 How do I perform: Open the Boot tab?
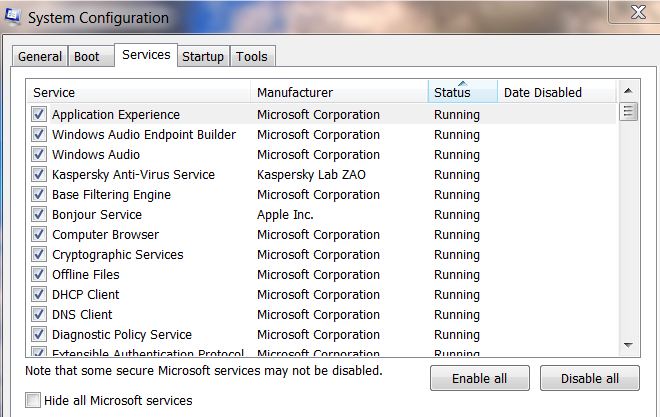pos(87,57)
